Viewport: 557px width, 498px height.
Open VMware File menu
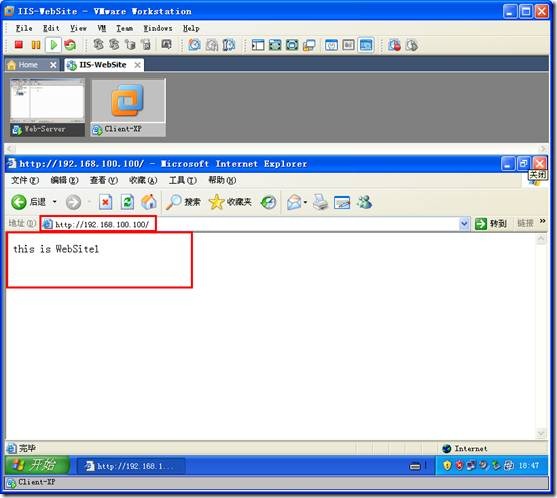[24, 28]
